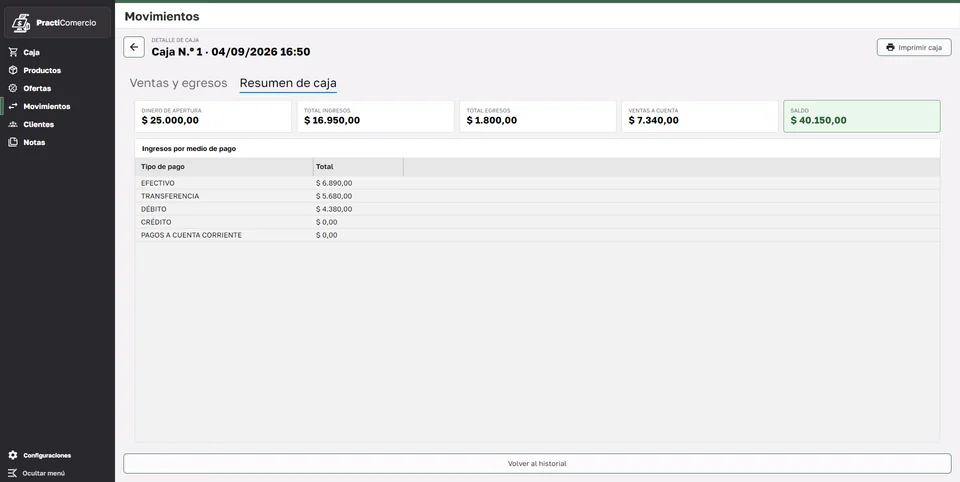Switch to the Ventas y egresos tab
The width and height of the screenshot is (960, 482).
coord(178,83)
